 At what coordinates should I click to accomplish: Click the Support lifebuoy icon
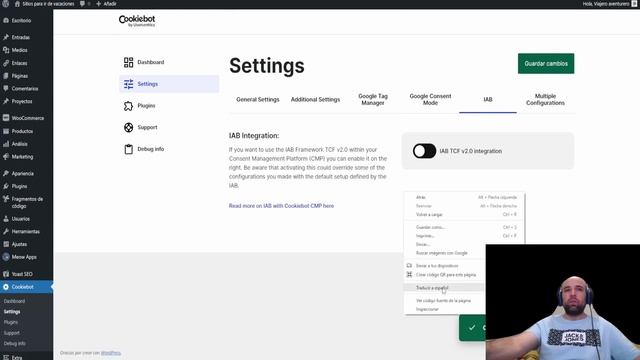pyautogui.click(x=129, y=127)
